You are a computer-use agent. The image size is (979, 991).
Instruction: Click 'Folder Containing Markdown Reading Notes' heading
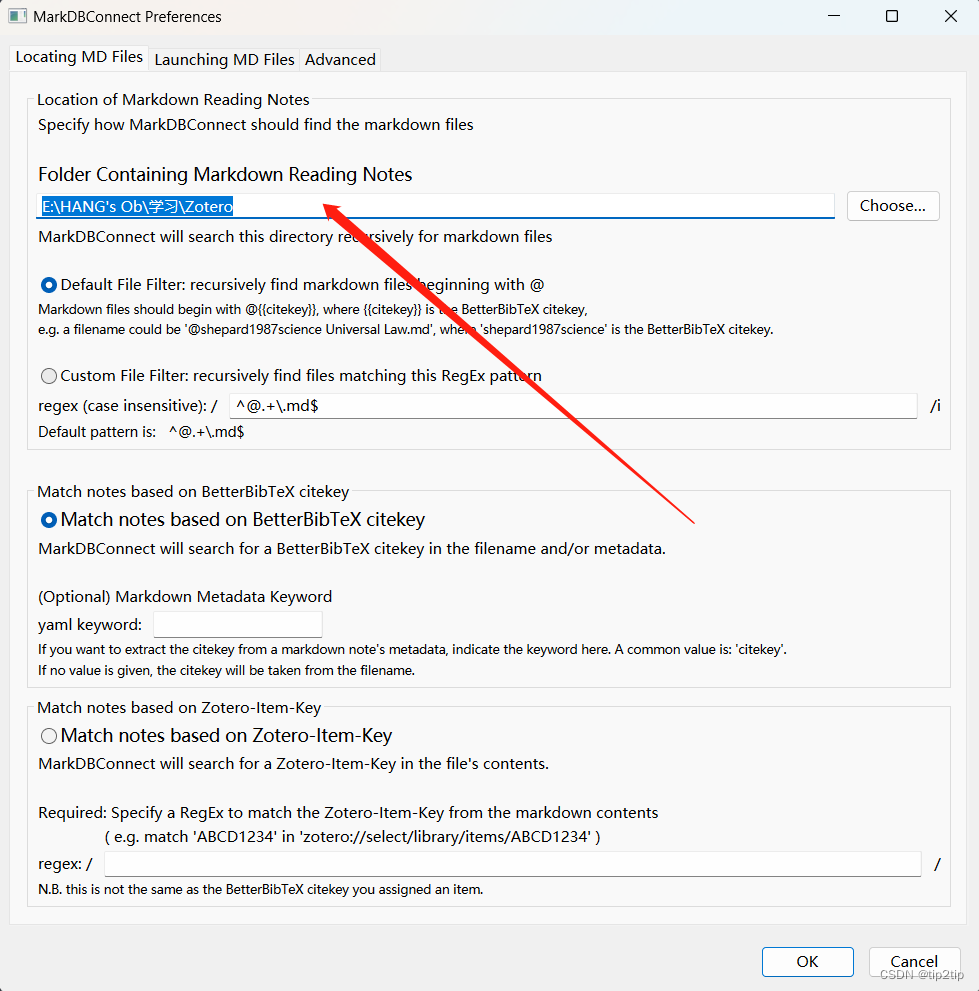click(225, 174)
